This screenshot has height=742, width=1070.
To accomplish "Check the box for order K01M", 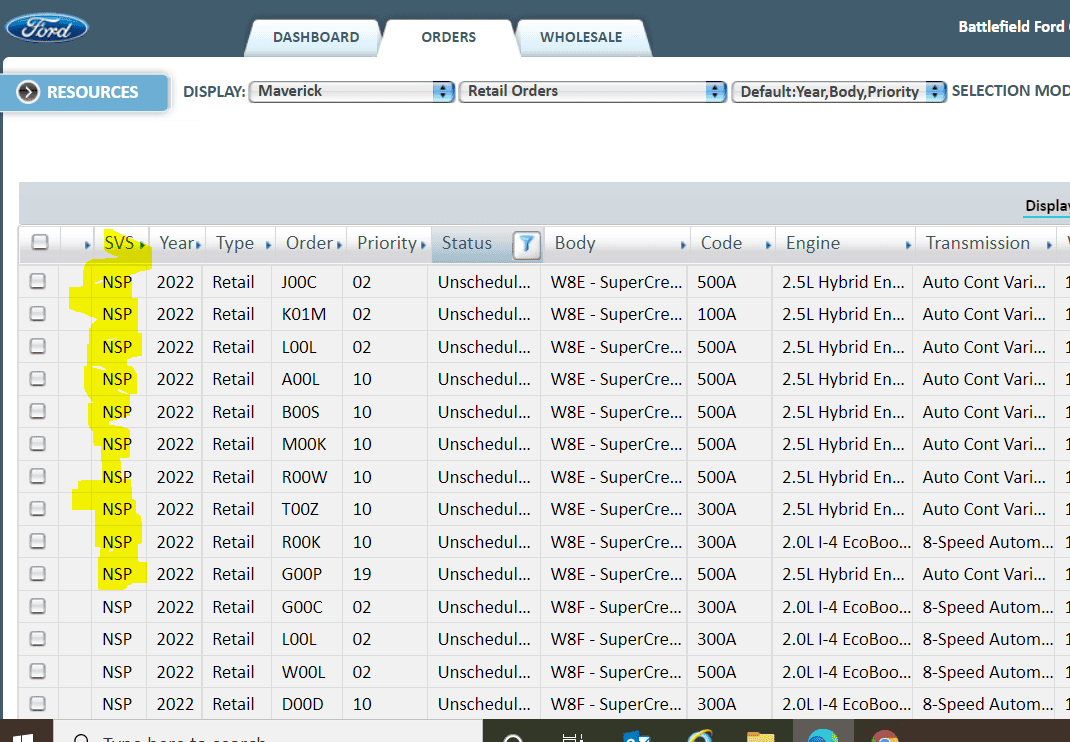I will click(x=38, y=313).
